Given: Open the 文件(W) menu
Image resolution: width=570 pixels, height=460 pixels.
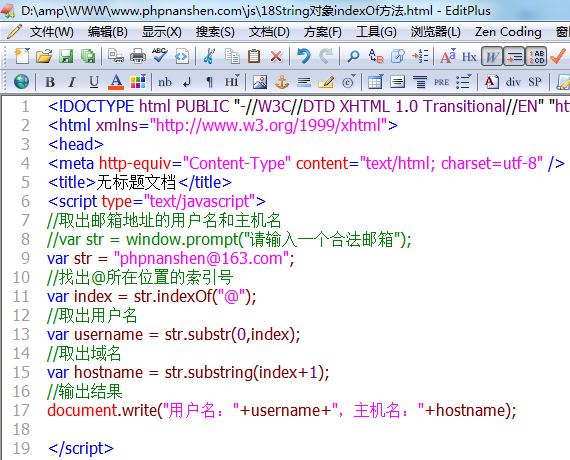Looking at the screenshot, I should (51, 32).
